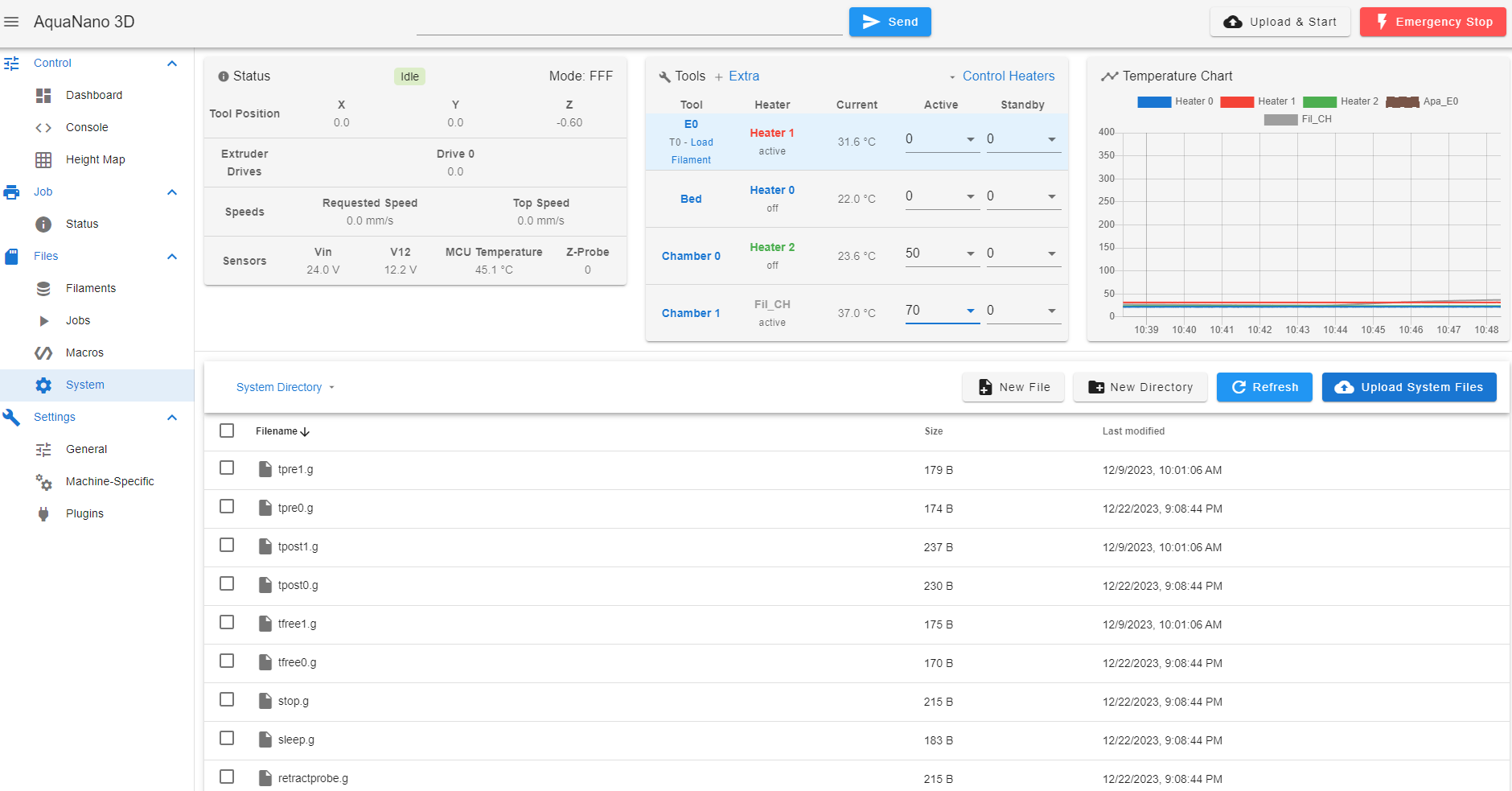Click the System gear icon
This screenshot has width=1512, height=791.
point(43,385)
